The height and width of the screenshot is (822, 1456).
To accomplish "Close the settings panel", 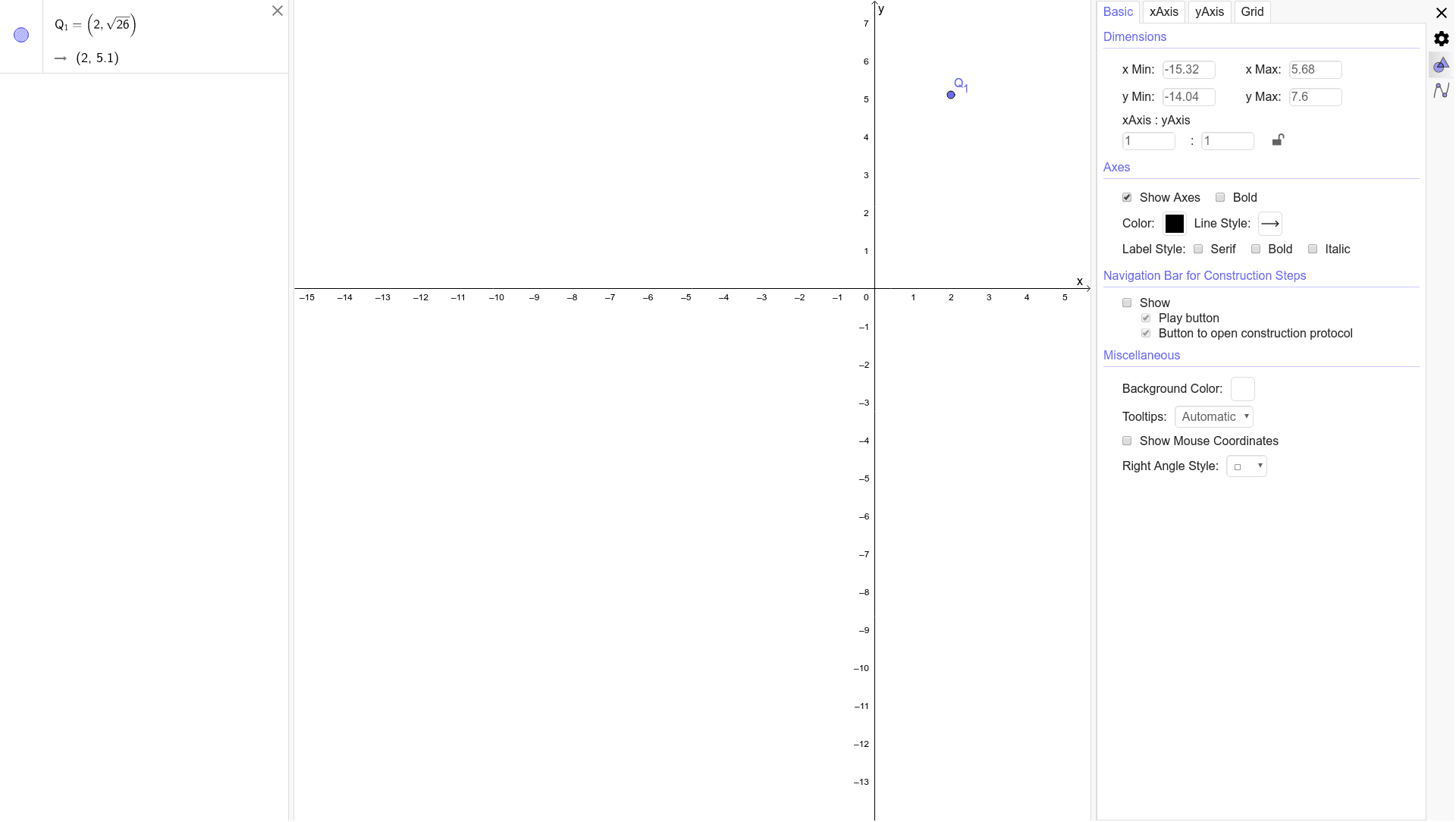I will (1442, 13).
